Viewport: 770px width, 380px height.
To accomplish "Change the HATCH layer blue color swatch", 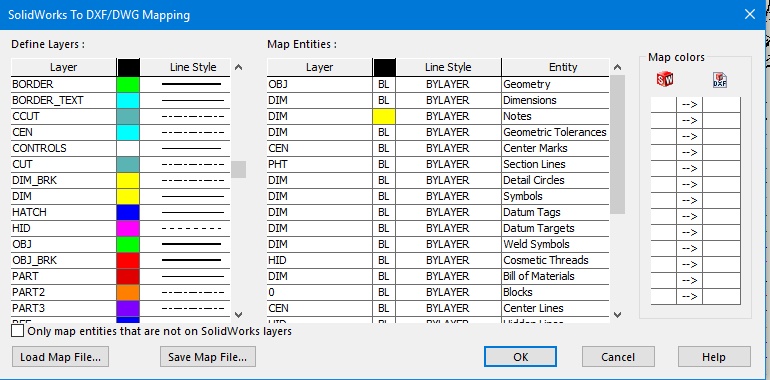I will tap(128, 213).
